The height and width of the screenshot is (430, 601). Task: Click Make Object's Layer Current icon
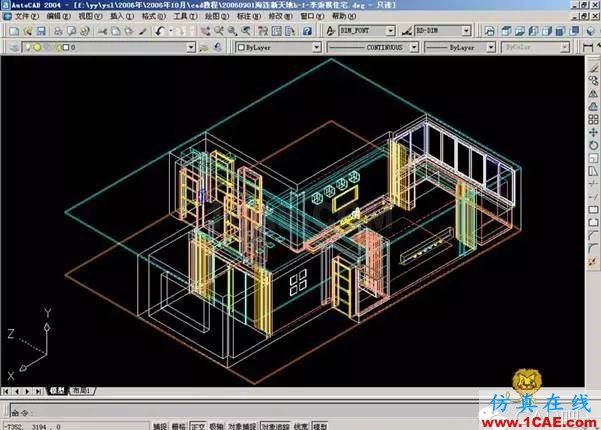[x=204, y=48]
